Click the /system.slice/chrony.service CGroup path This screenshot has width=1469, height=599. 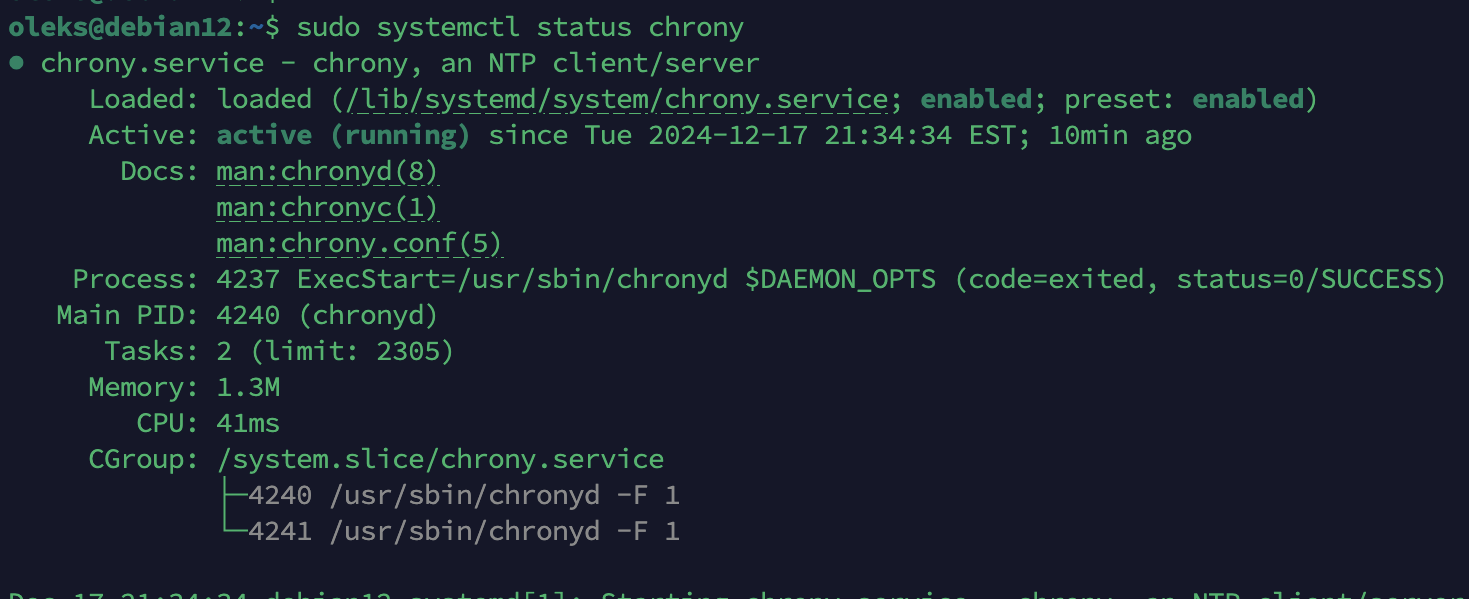pyautogui.click(x=440, y=460)
